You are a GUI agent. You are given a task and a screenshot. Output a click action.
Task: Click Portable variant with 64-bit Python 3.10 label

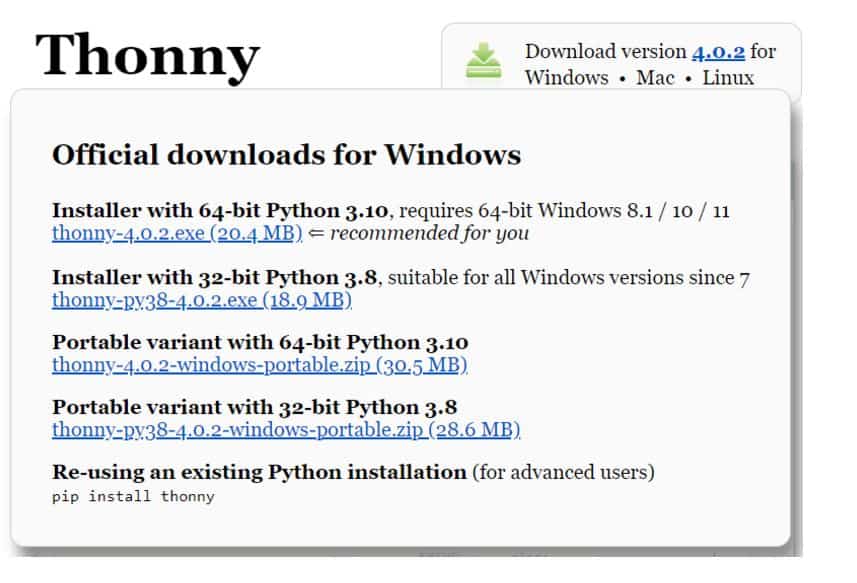(x=260, y=343)
